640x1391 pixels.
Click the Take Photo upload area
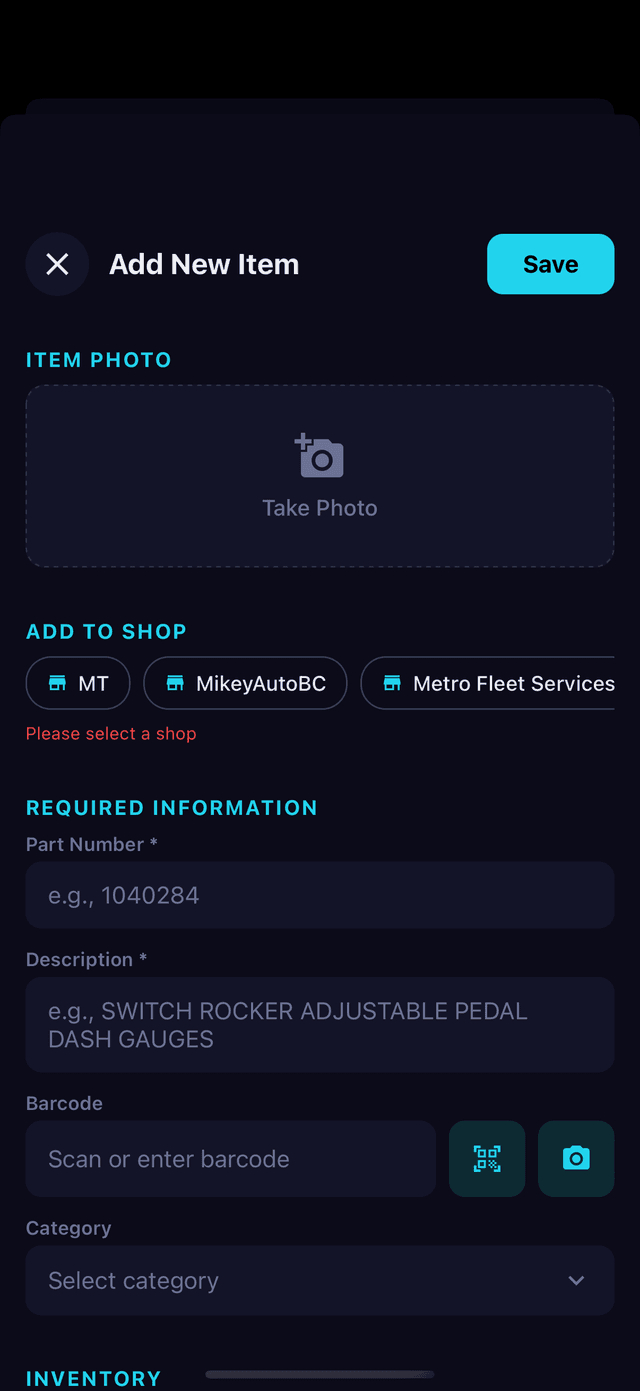[x=319, y=475]
